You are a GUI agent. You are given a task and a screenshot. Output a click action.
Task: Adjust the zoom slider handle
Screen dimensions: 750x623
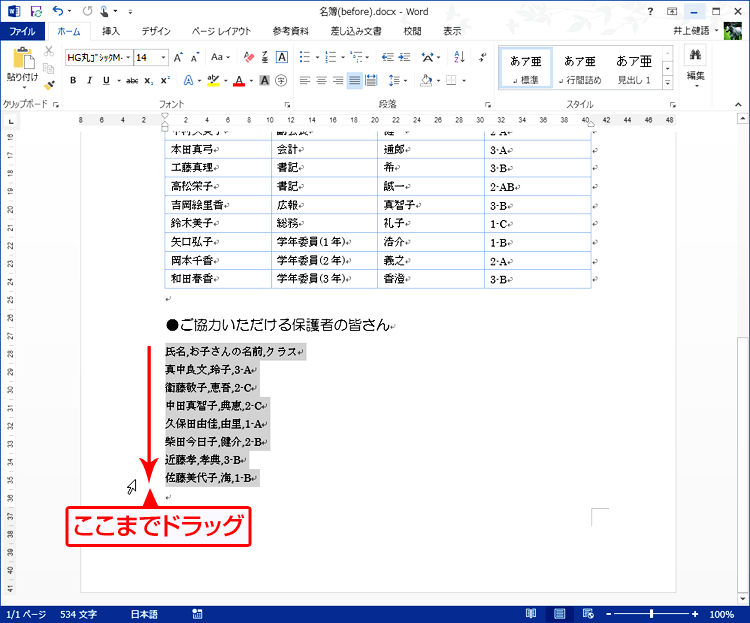point(651,614)
